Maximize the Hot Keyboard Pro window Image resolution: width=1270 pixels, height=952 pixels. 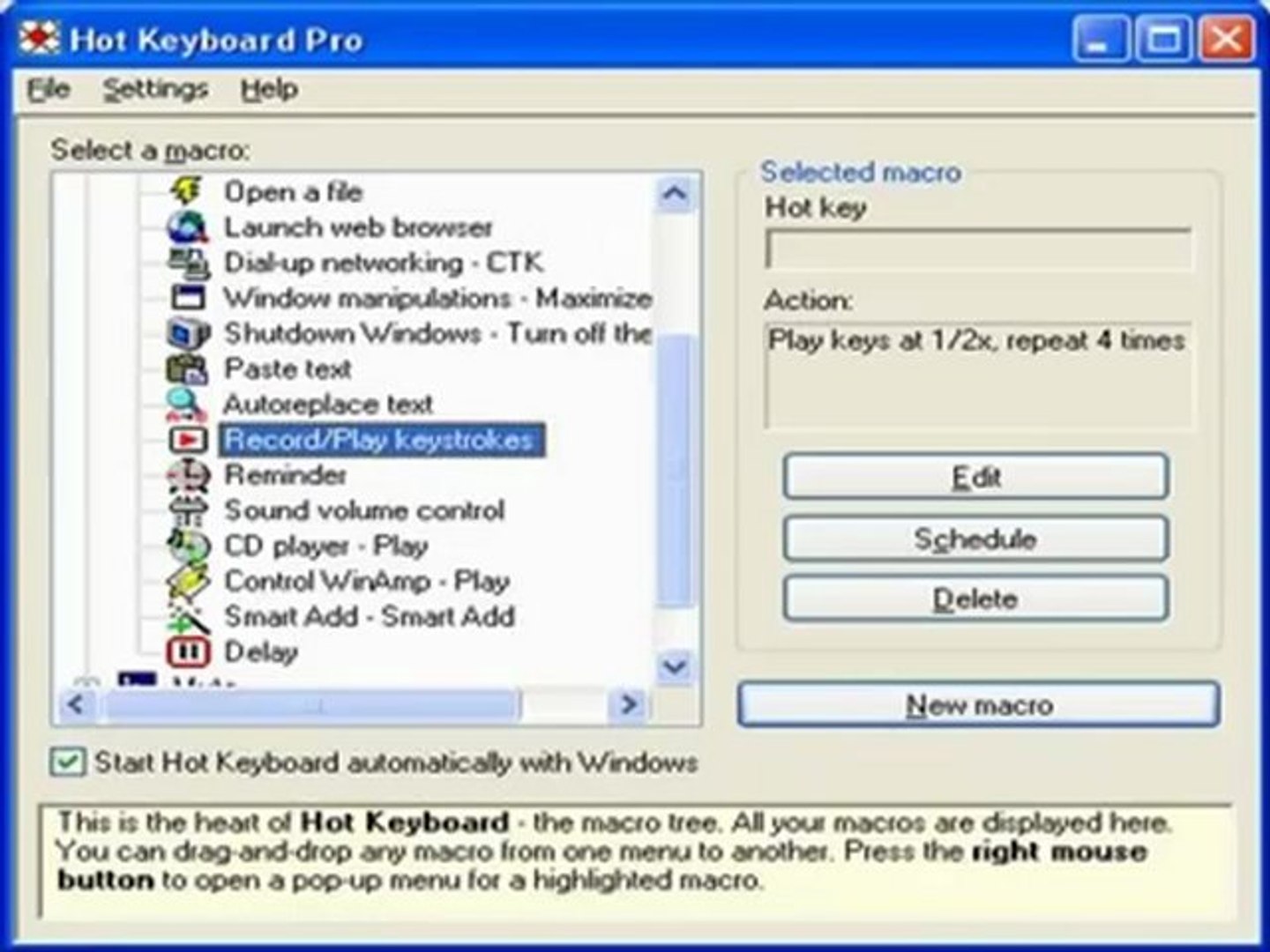click(1163, 40)
